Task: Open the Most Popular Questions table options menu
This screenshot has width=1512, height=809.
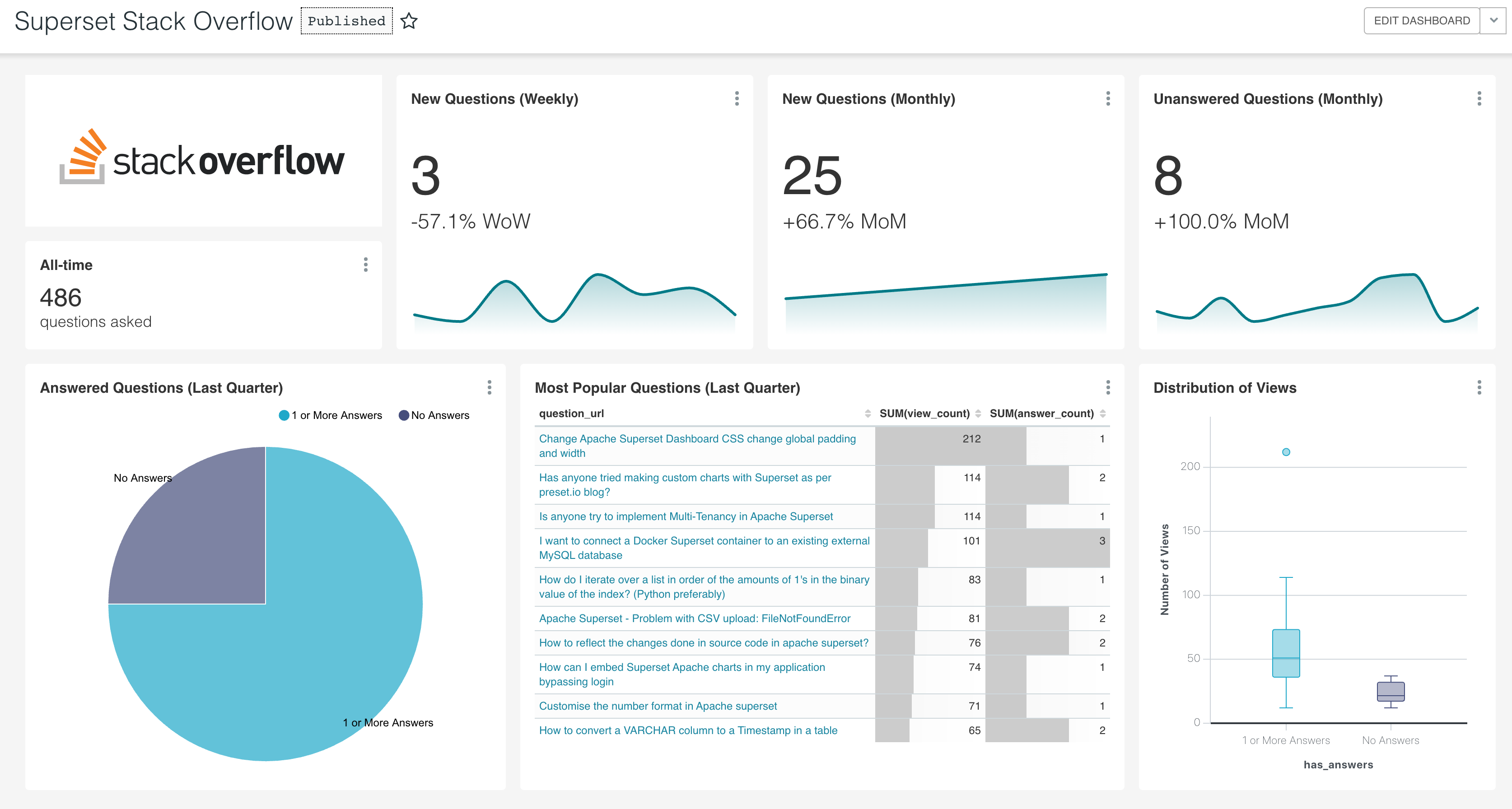Action: (1108, 387)
